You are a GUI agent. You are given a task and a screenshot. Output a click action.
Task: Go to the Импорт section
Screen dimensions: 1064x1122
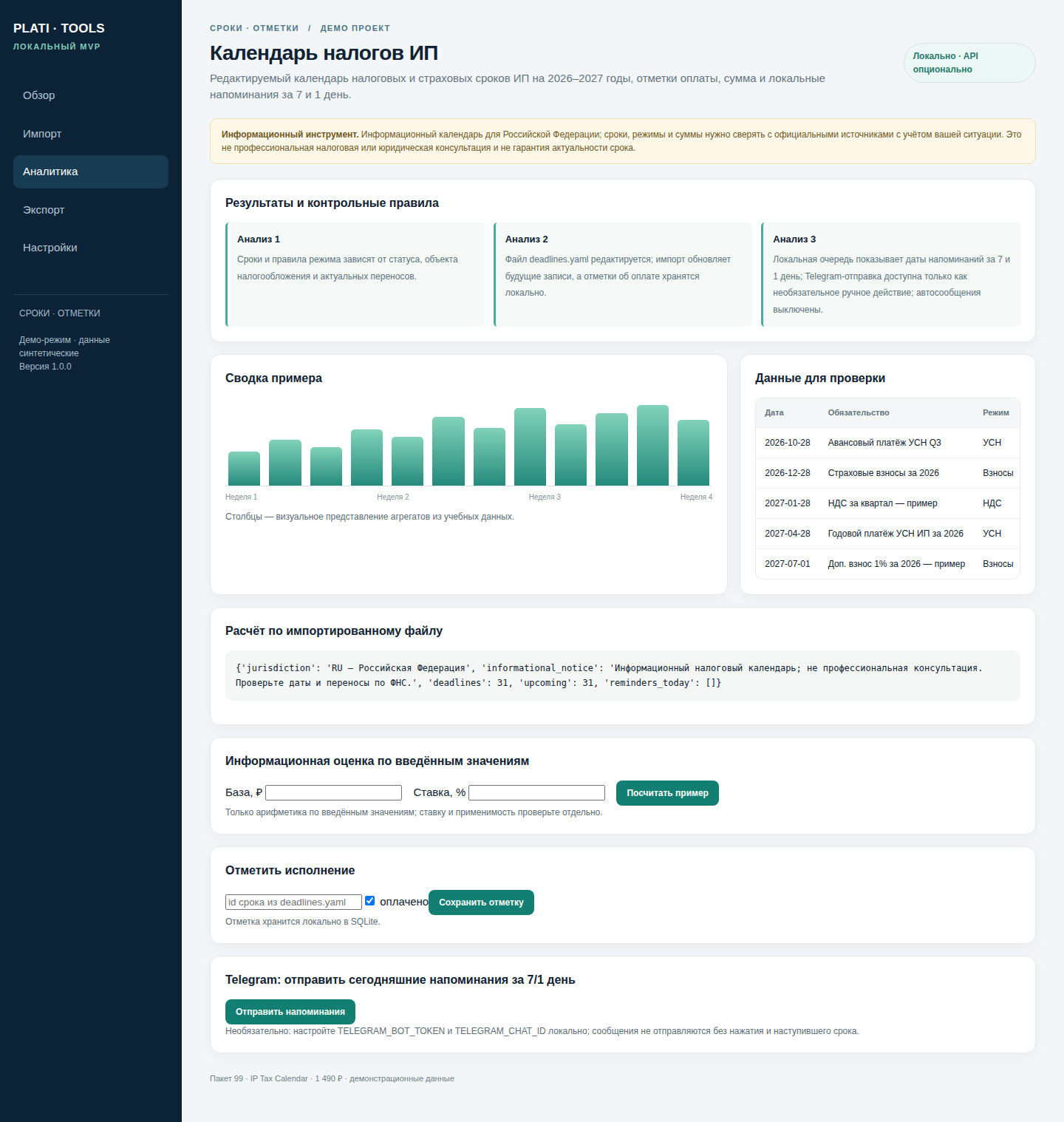point(91,134)
